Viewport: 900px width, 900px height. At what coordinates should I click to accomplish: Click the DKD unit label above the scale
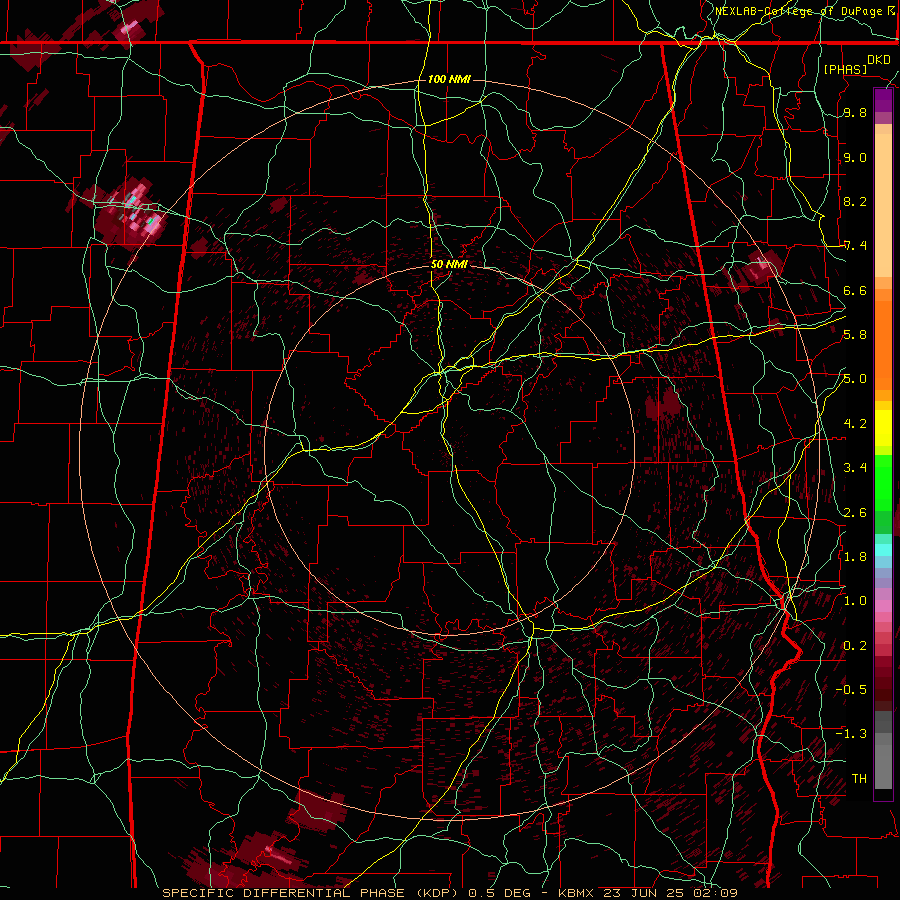click(879, 60)
